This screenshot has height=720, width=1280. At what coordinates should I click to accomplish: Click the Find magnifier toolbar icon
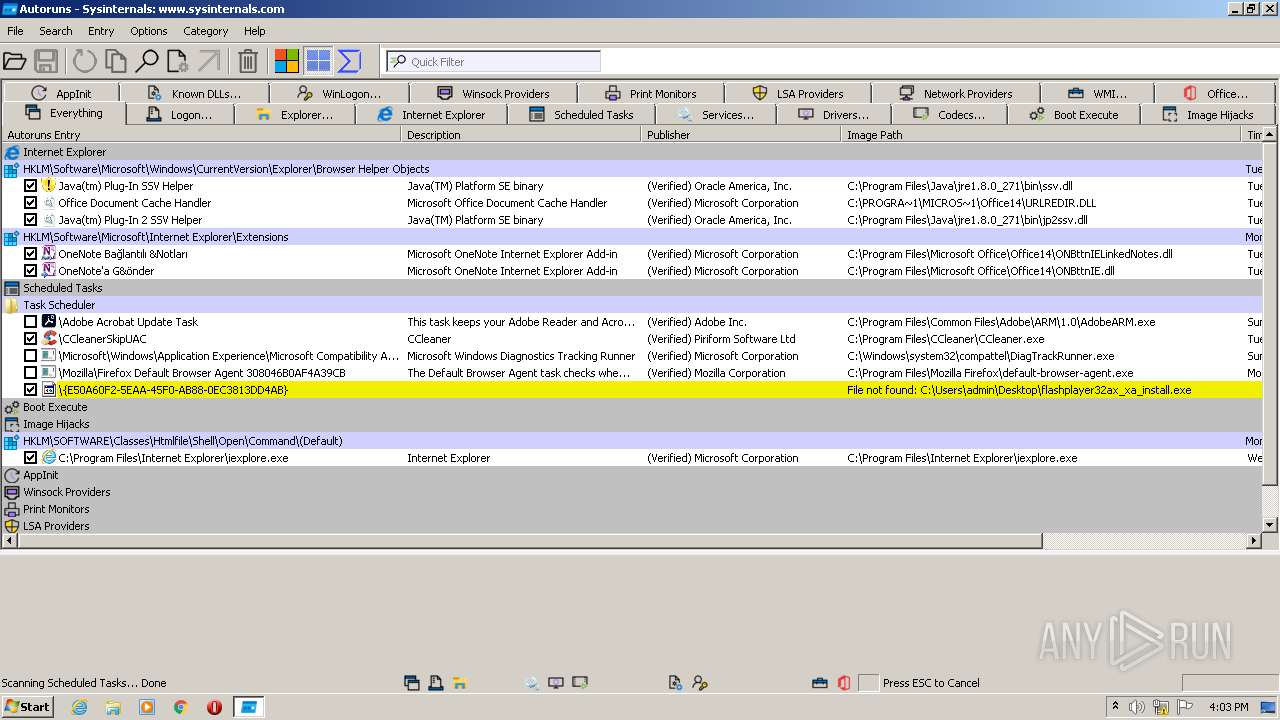tap(147, 61)
